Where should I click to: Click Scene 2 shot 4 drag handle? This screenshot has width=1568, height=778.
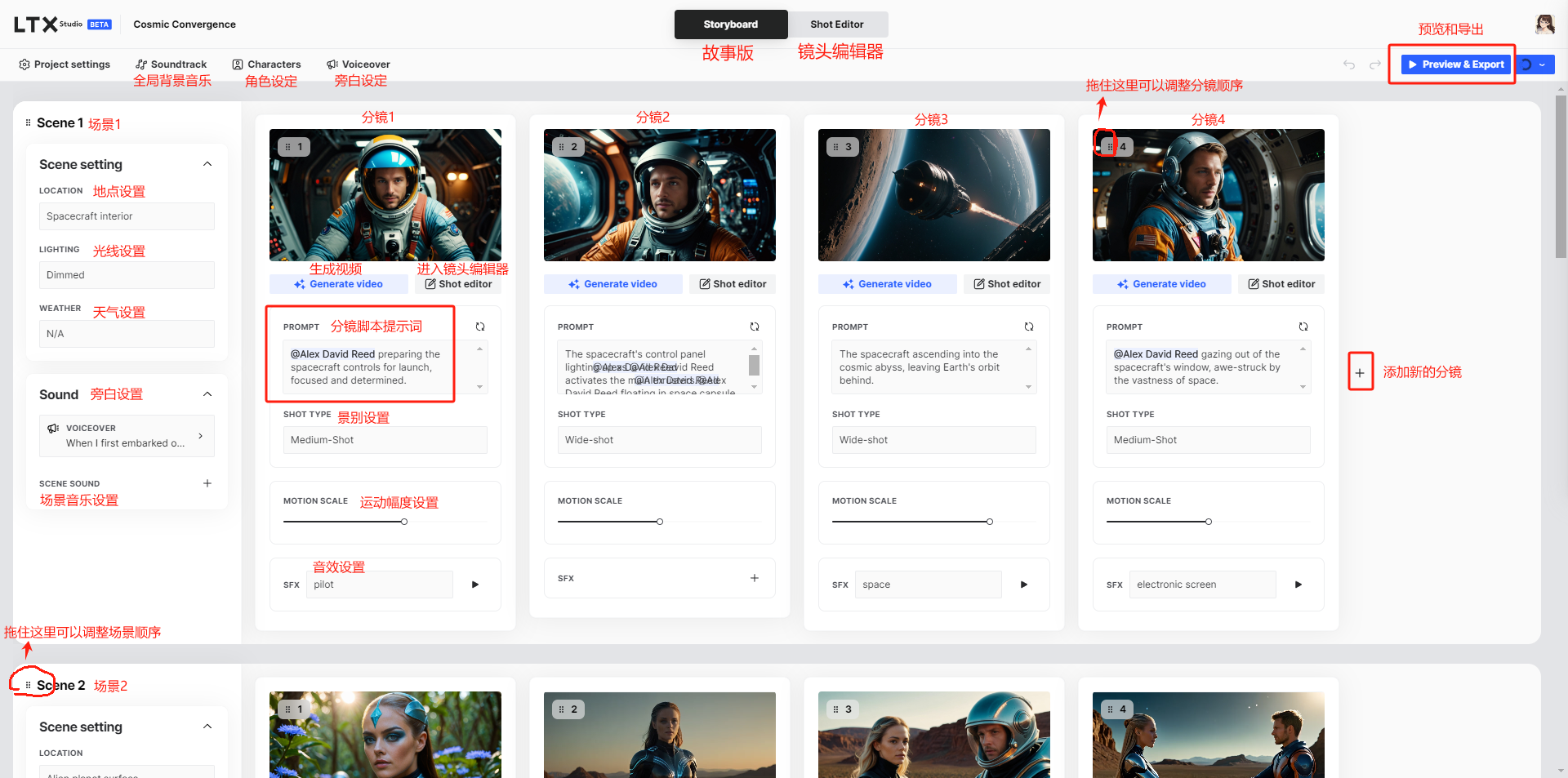pos(1110,709)
